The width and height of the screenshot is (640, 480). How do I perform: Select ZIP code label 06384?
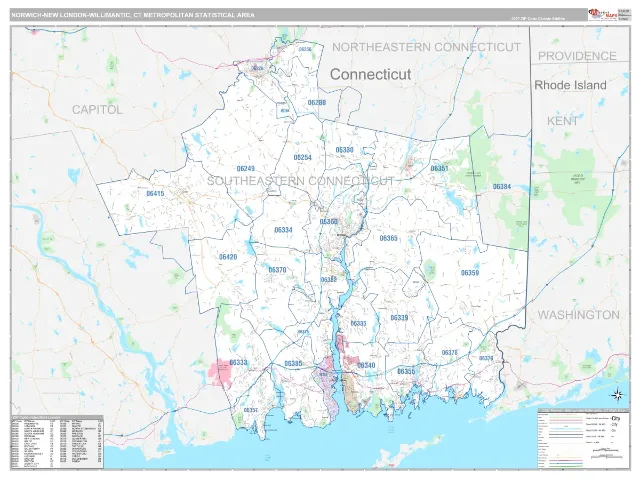click(502, 187)
